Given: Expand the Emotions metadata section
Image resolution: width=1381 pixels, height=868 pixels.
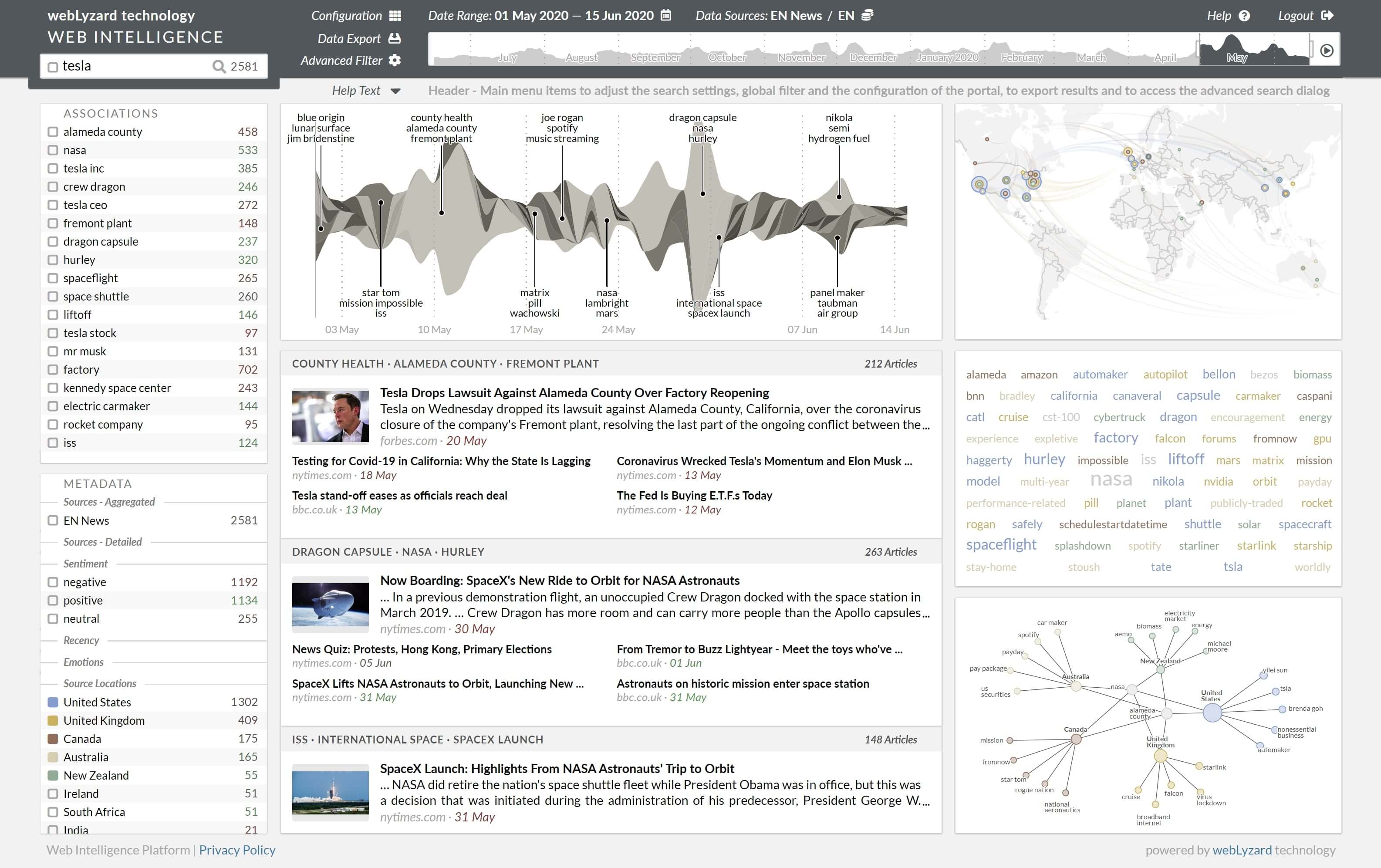Looking at the screenshot, I should [84, 662].
